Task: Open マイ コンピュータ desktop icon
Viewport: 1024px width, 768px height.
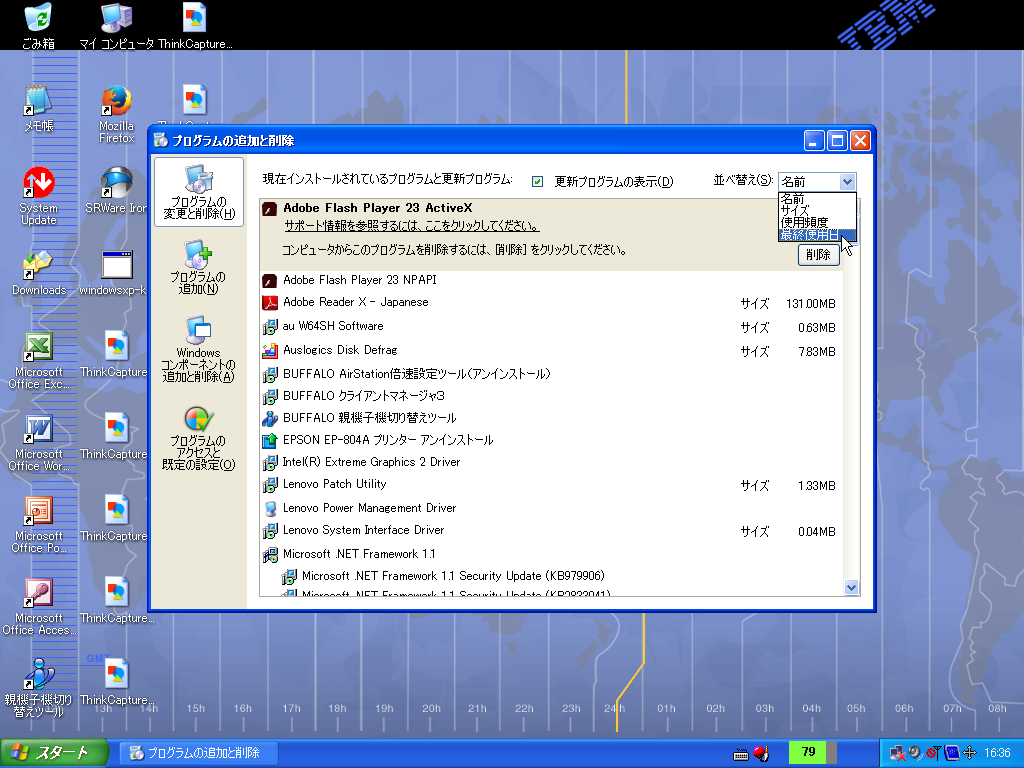Action: point(117,26)
